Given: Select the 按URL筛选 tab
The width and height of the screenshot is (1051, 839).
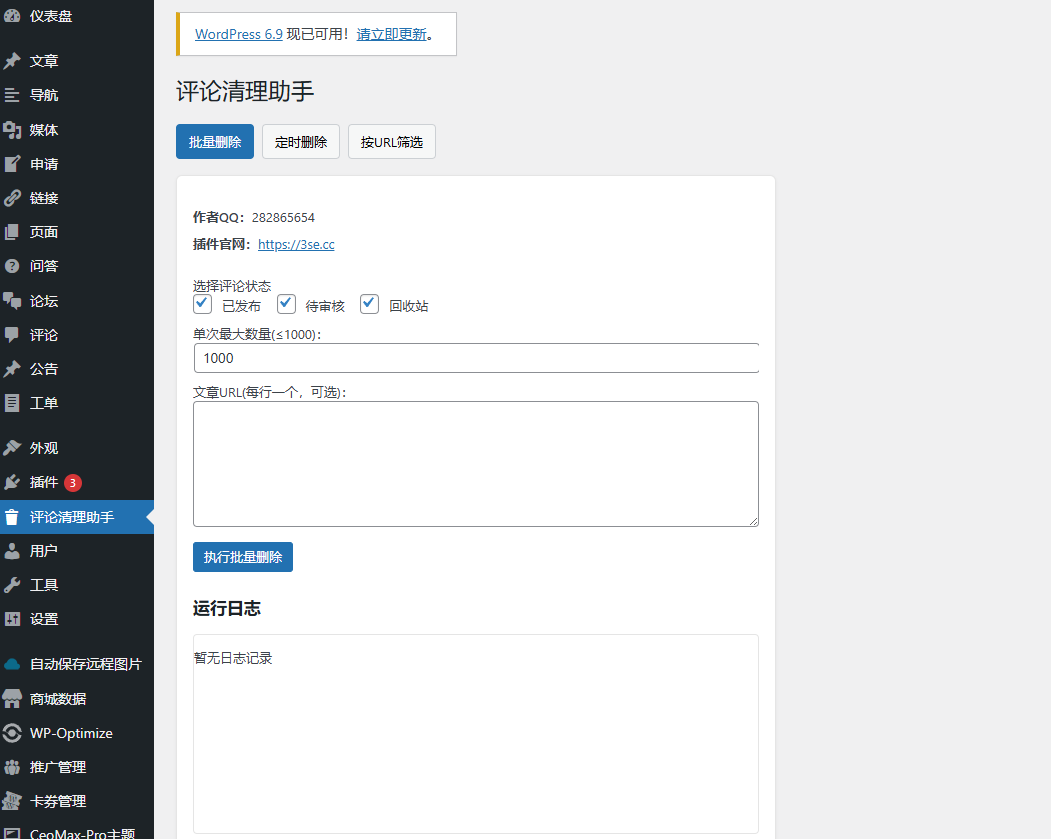Looking at the screenshot, I should coord(391,142).
